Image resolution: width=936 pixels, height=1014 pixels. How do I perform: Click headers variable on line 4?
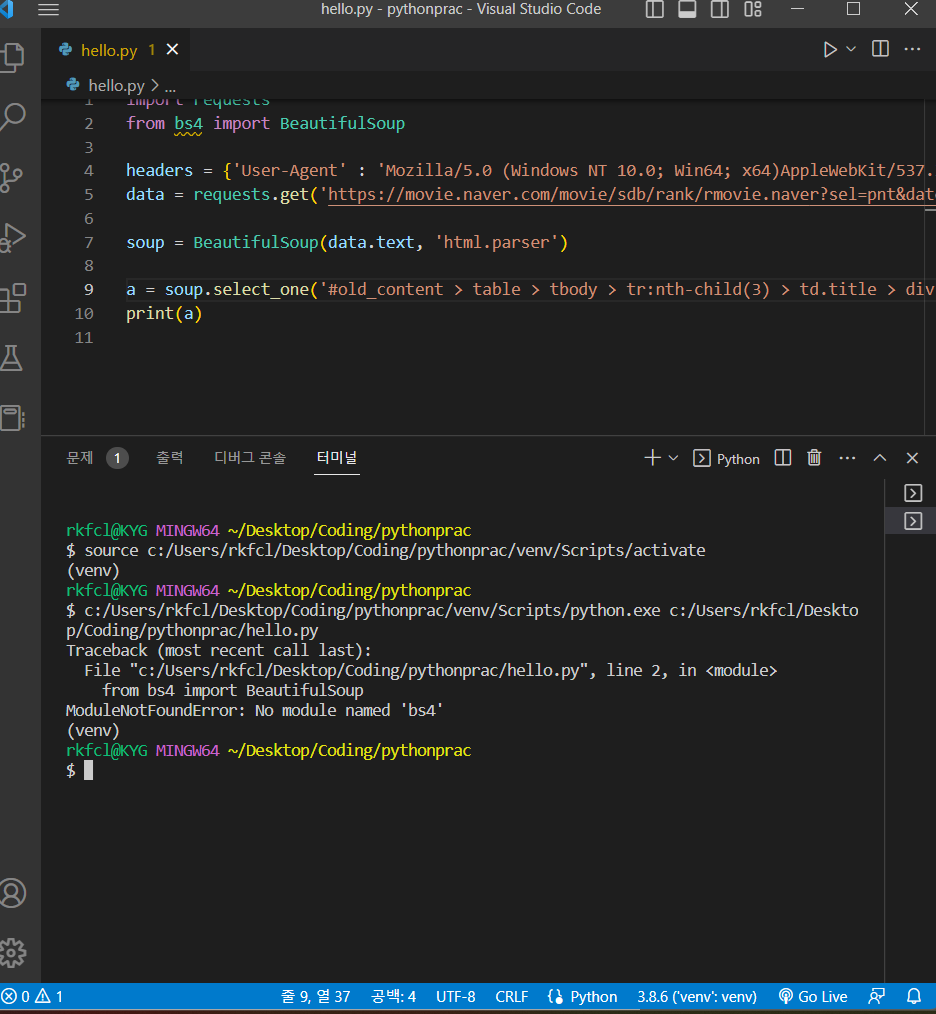[x=159, y=171]
